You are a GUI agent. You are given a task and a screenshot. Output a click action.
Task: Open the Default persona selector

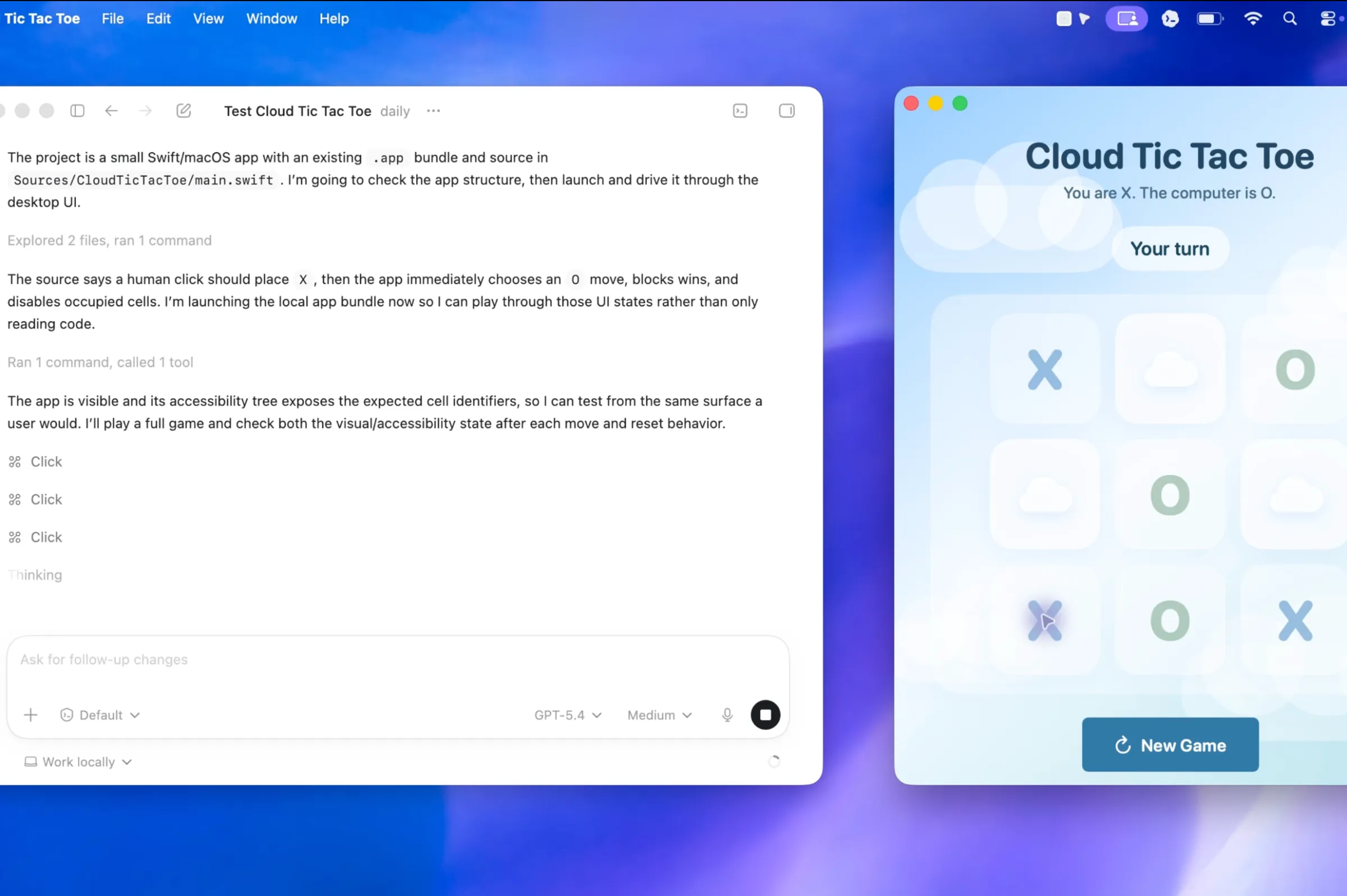coord(100,714)
